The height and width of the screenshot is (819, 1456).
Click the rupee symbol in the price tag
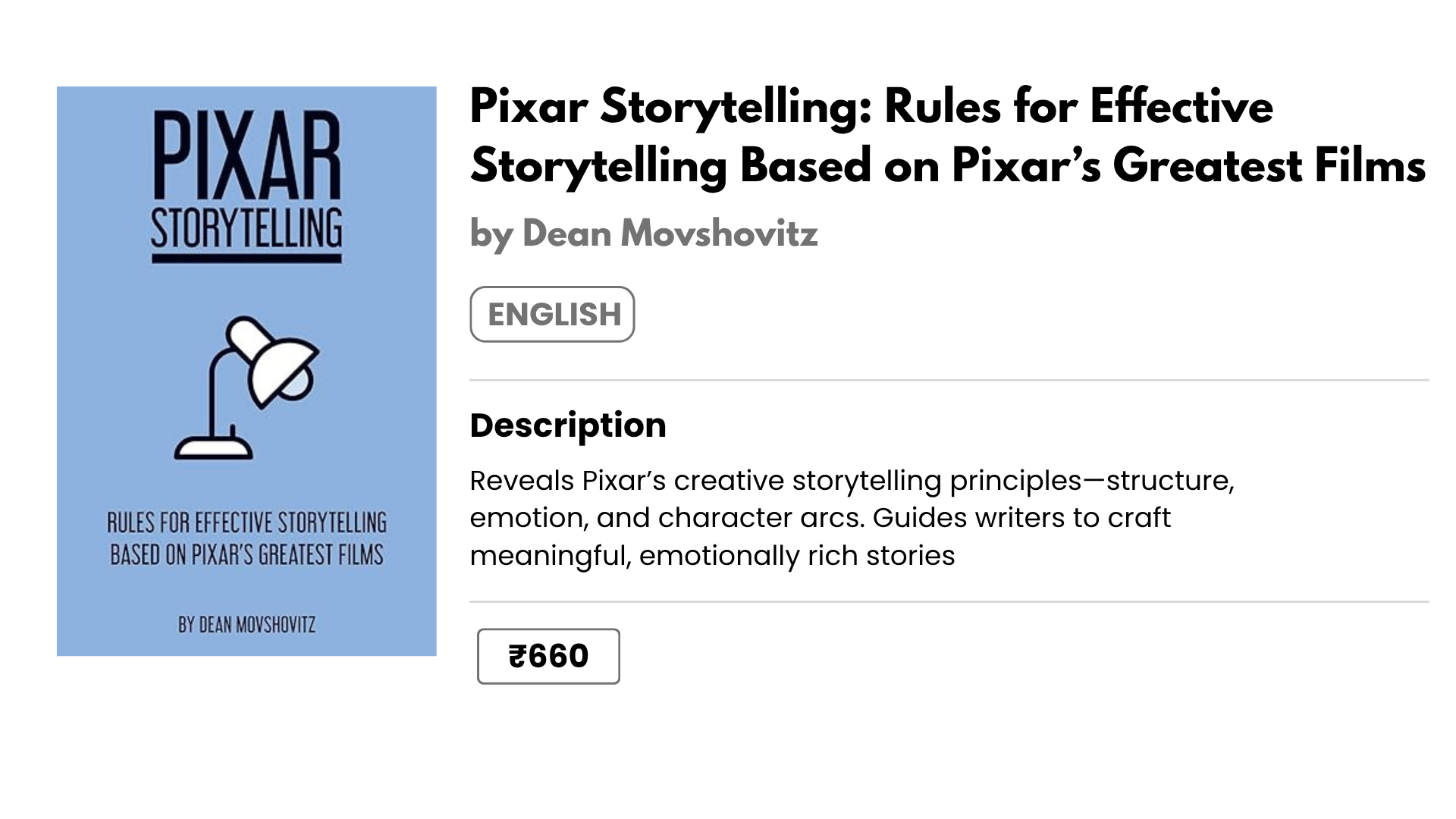point(517,656)
